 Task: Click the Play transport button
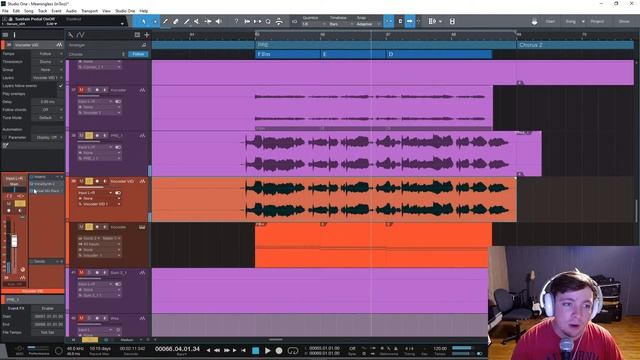[268, 351]
